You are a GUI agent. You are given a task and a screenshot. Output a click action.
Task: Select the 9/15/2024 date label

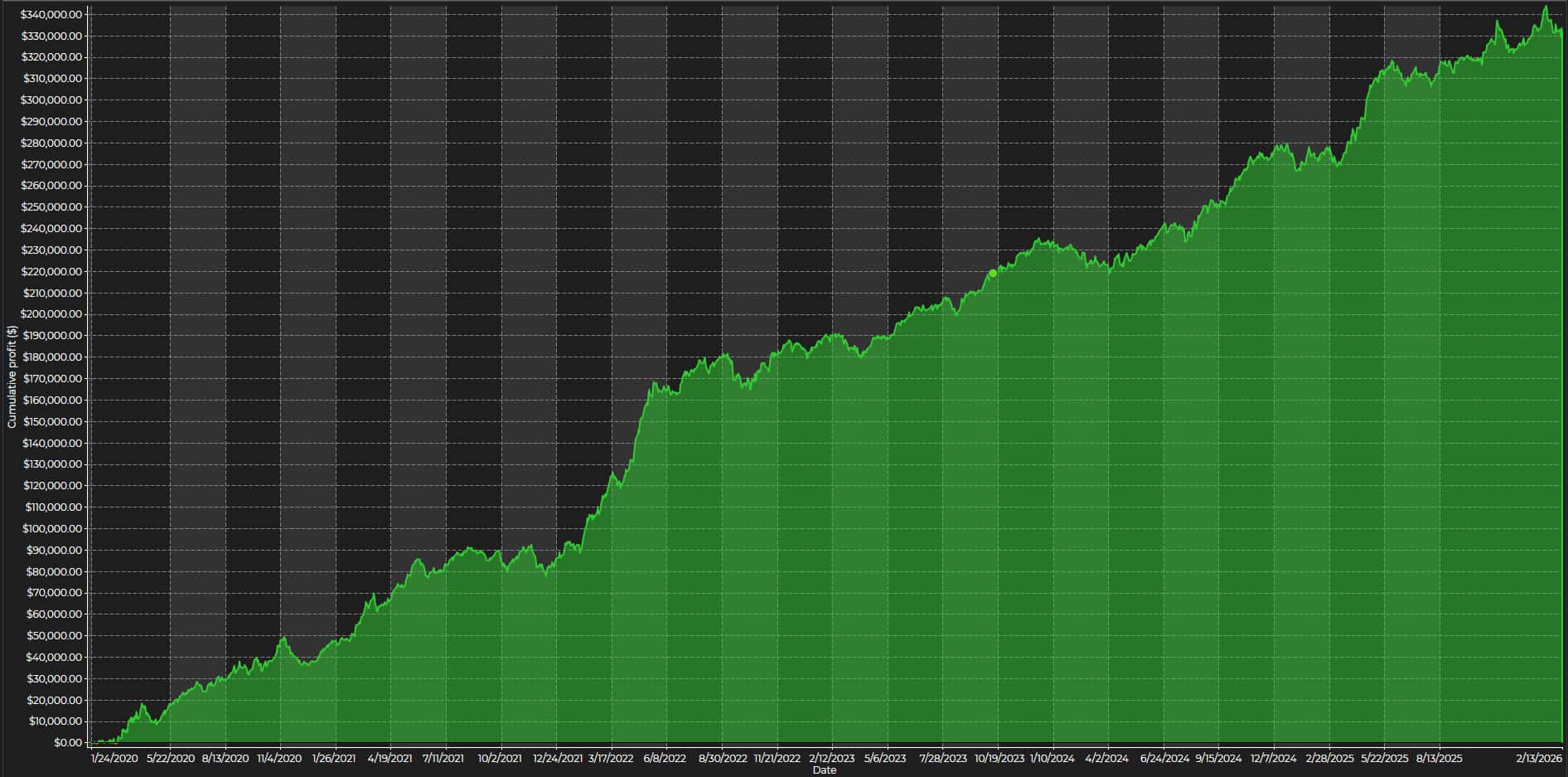click(x=1218, y=758)
